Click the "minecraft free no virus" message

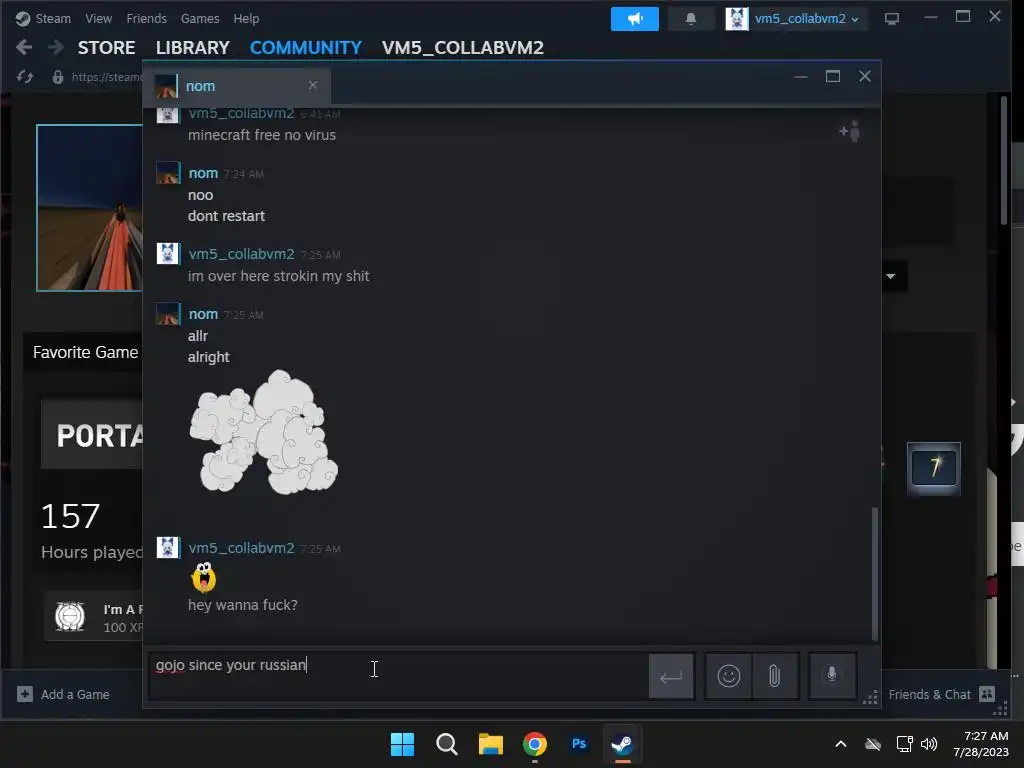pos(262,135)
